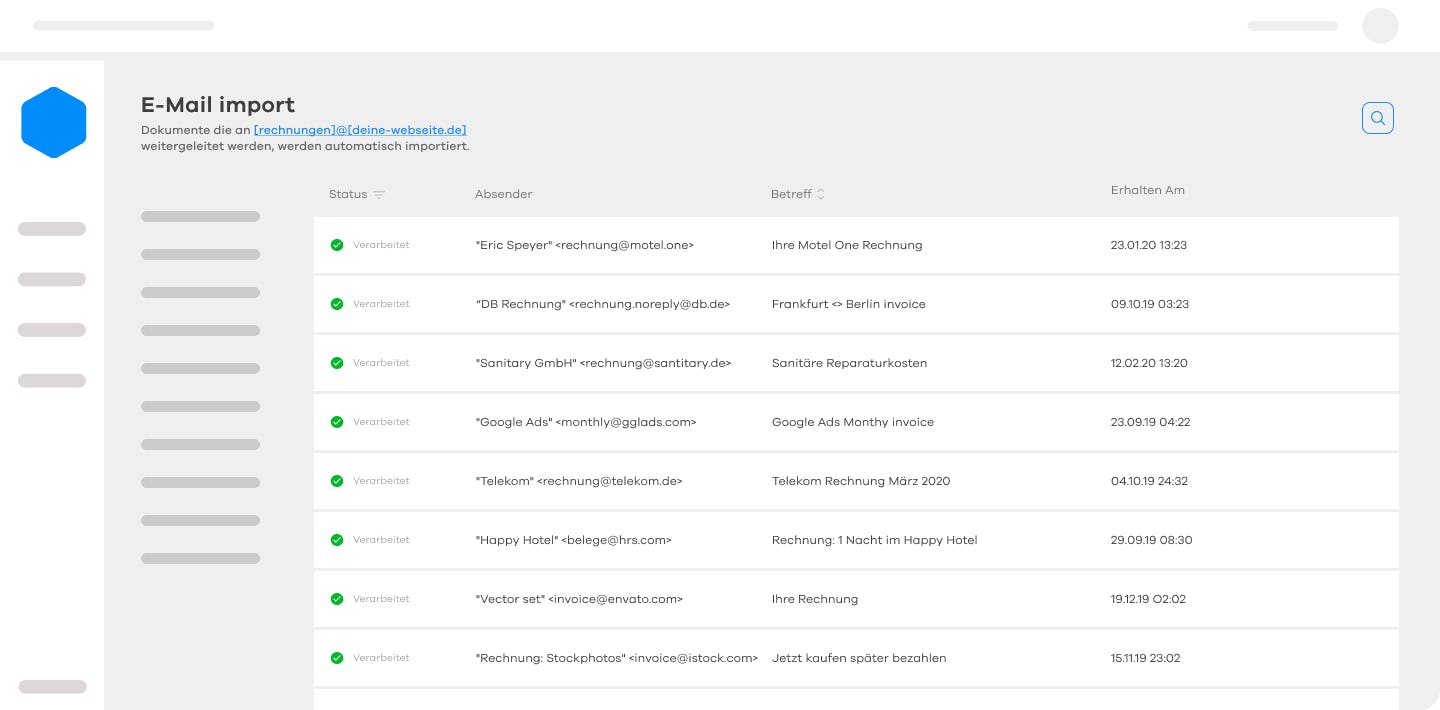Open the search magnifier icon
1440x710 pixels.
1377,118
